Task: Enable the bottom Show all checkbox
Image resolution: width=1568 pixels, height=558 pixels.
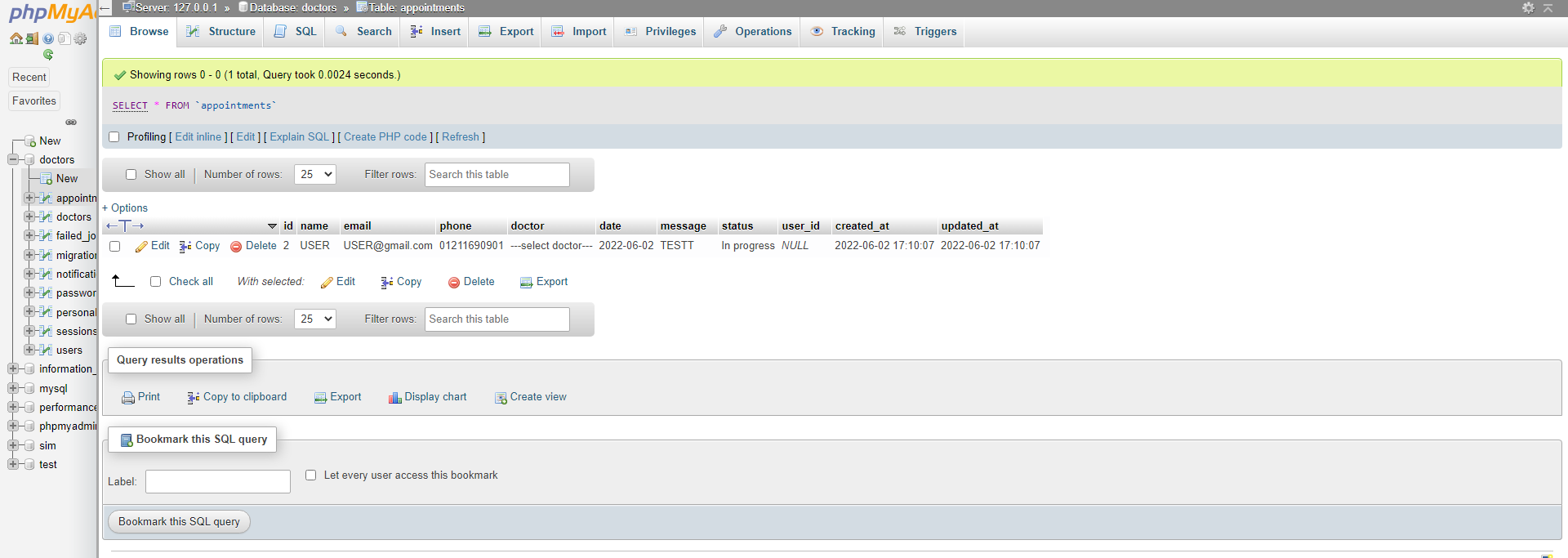Action: click(131, 319)
